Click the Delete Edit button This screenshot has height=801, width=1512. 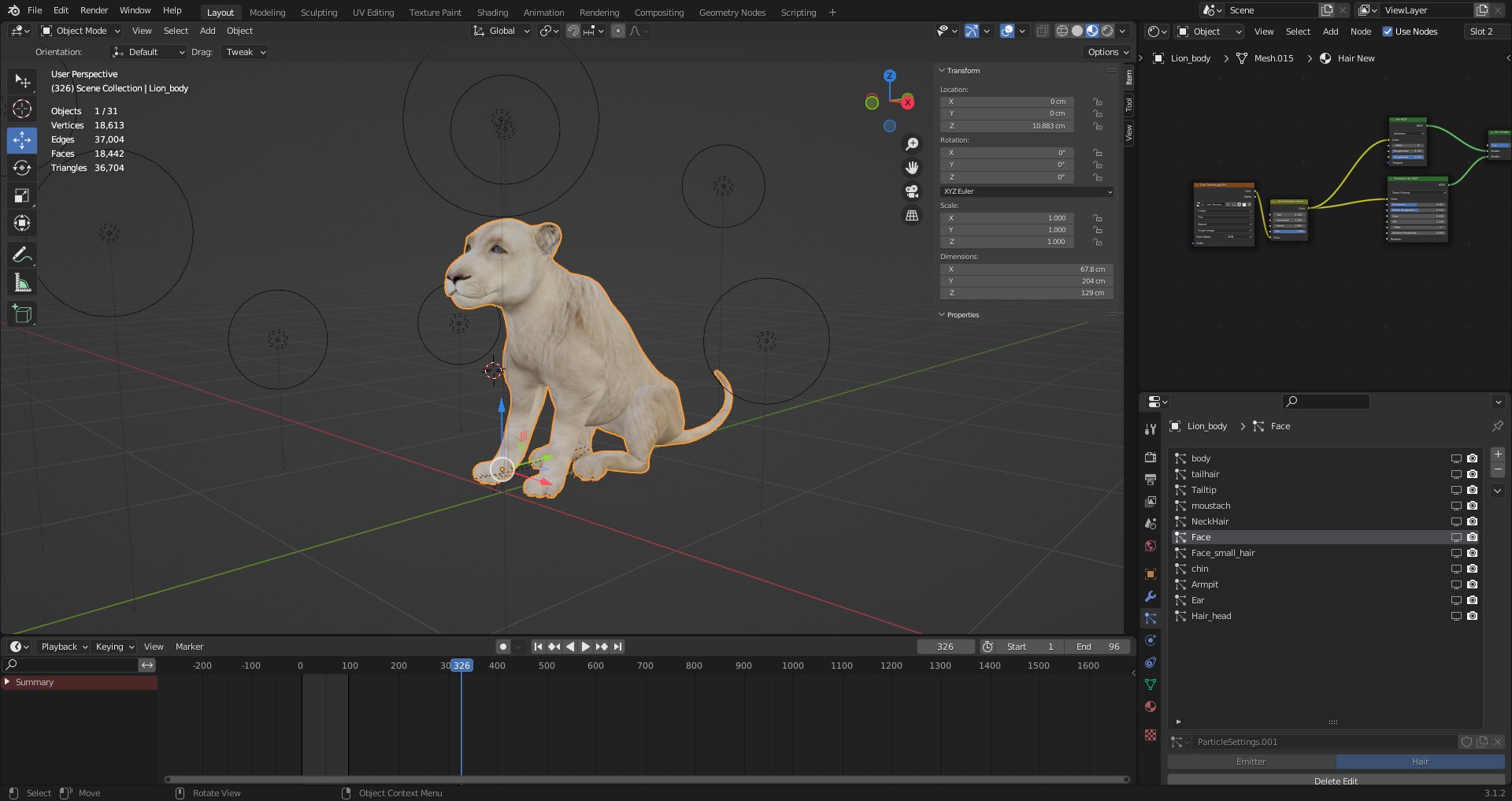point(1336,781)
